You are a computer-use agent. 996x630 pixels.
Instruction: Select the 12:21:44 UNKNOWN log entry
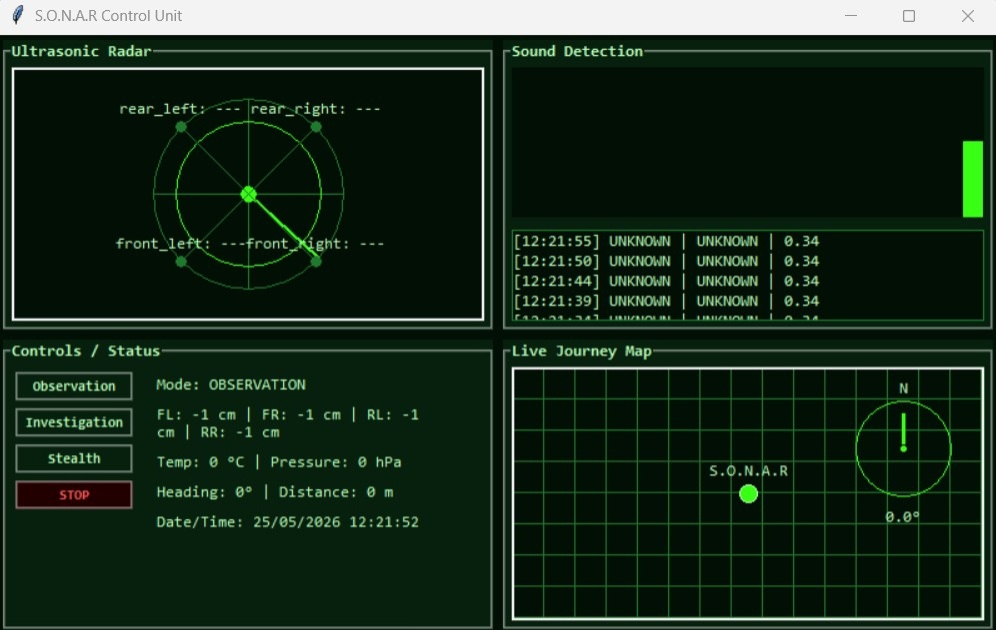[x=666, y=281]
